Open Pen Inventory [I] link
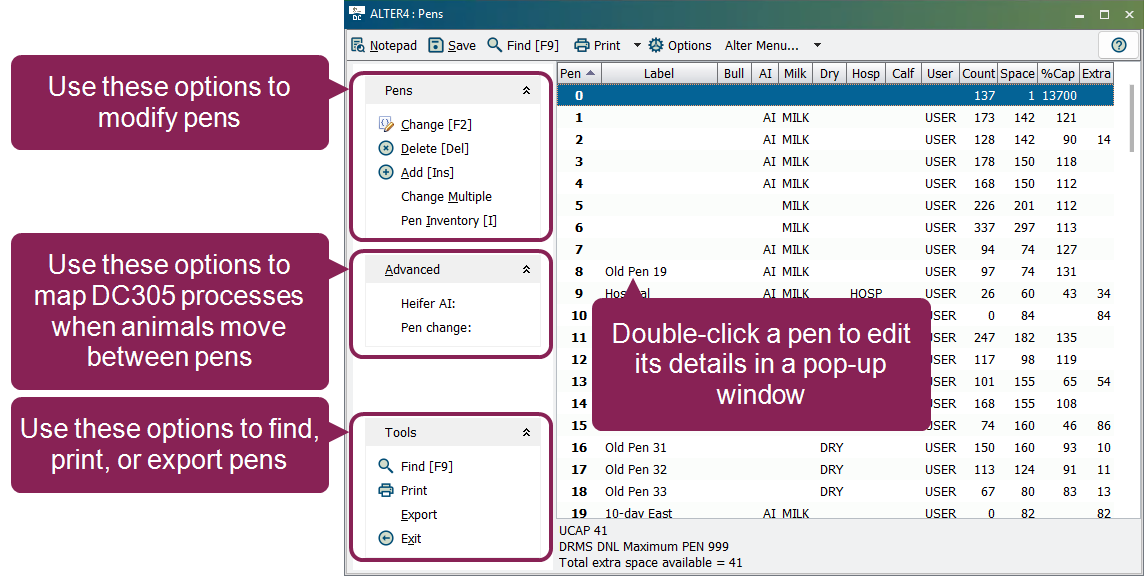This screenshot has width=1144, height=576. (x=448, y=221)
